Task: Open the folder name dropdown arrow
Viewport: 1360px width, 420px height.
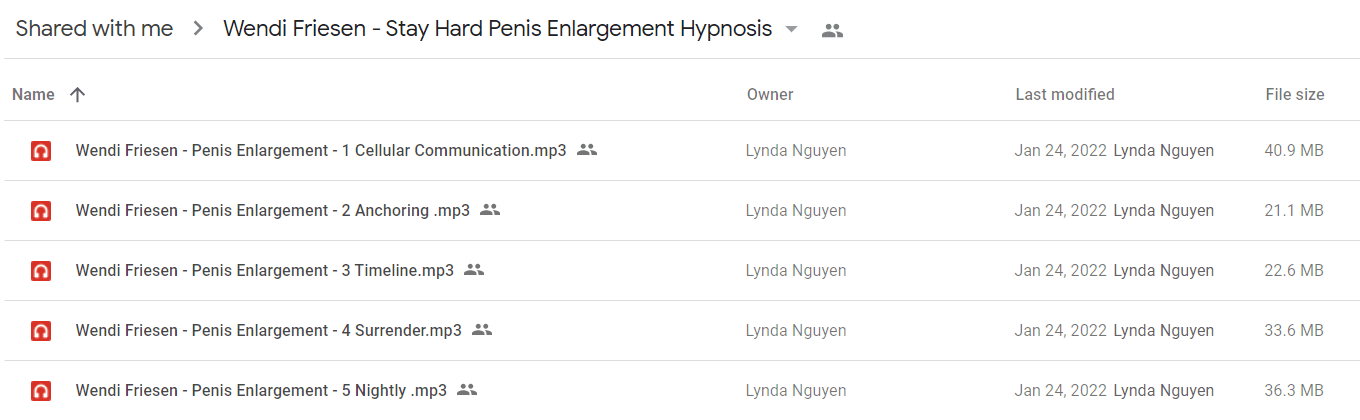Action: (791, 29)
